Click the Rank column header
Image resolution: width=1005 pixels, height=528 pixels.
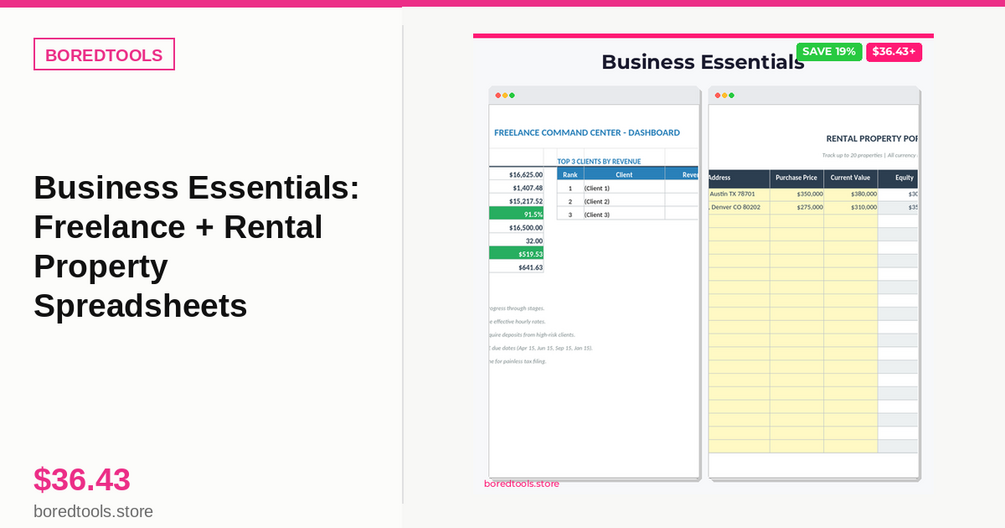[570, 174]
